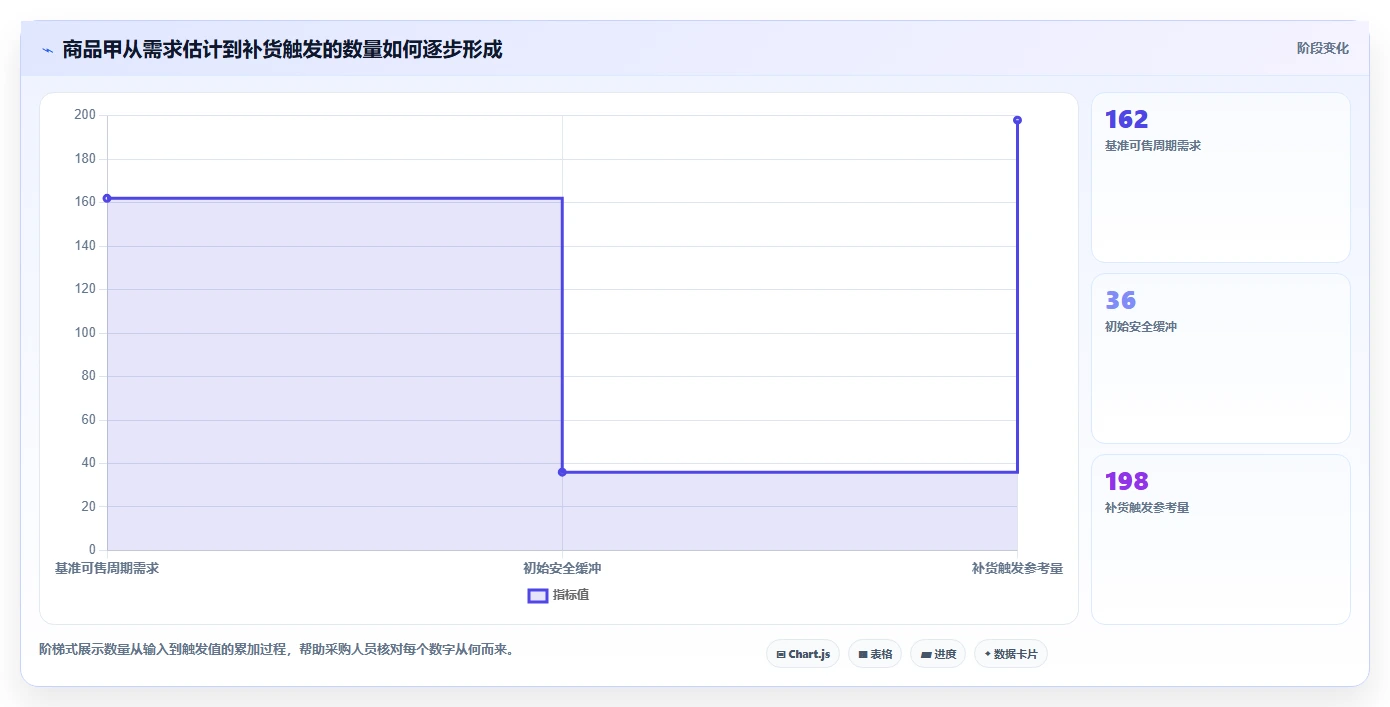Click the data point at 基准可售周期需求
The height and width of the screenshot is (707, 1390).
coord(107,198)
